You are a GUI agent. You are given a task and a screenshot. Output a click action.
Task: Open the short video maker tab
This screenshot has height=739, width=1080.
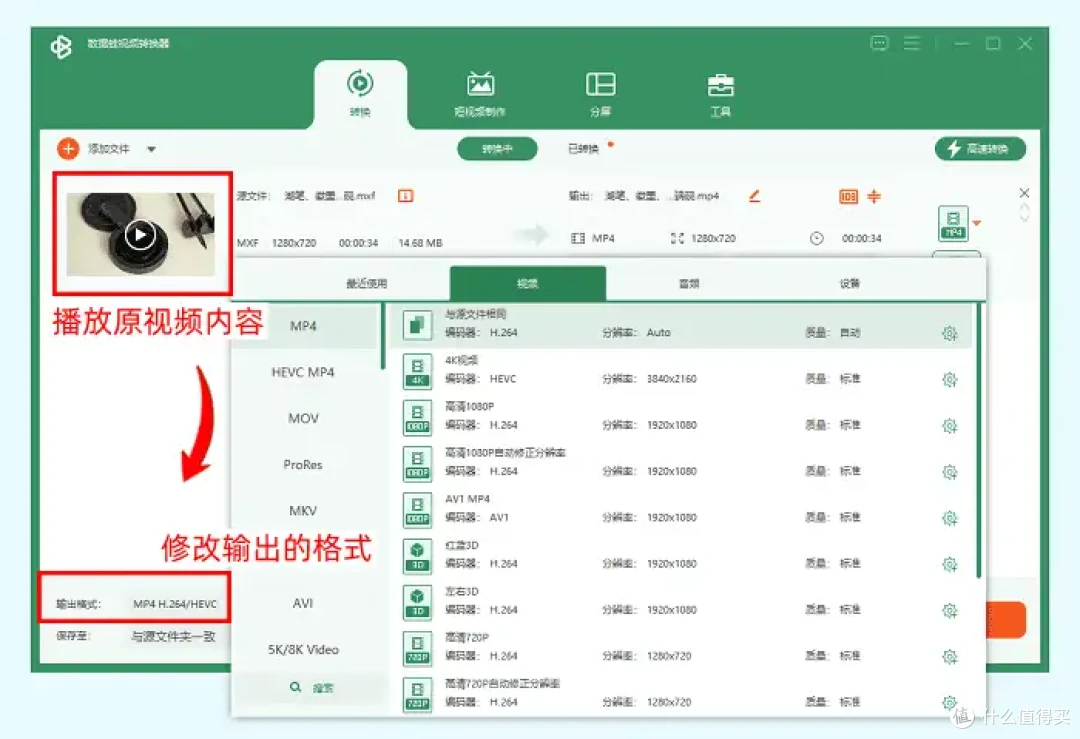click(x=480, y=94)
